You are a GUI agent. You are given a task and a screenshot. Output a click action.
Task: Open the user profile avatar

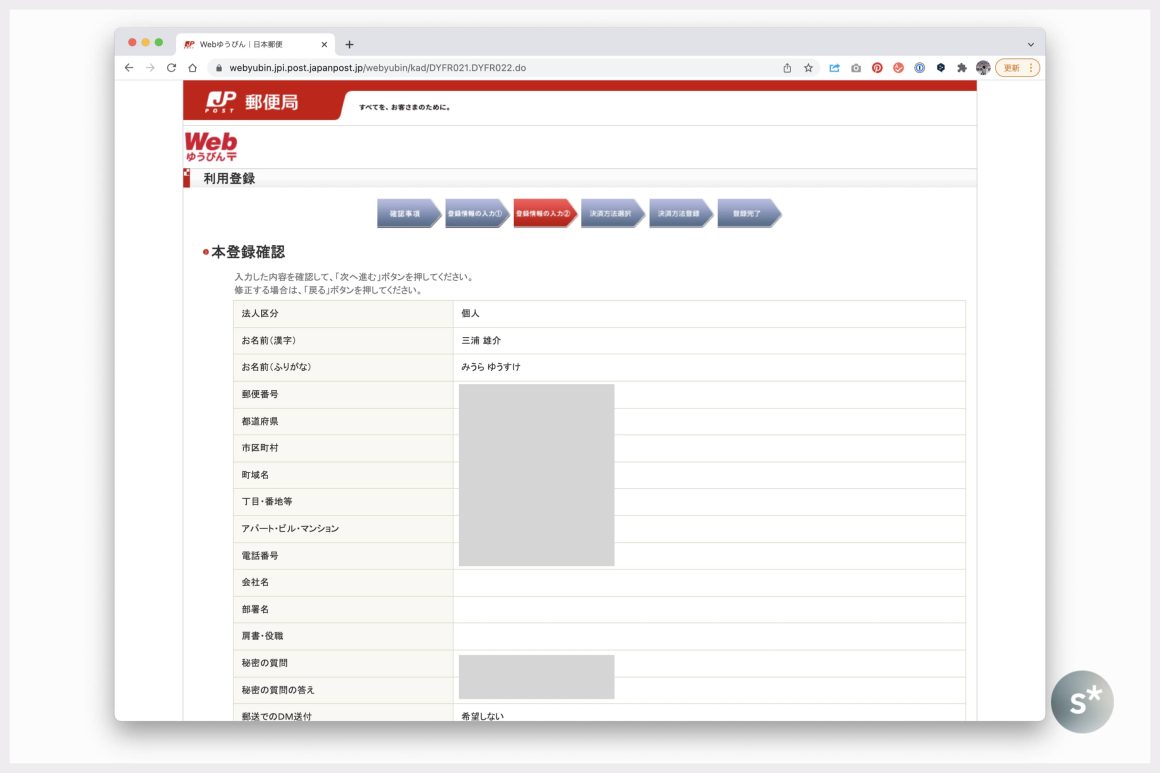983,68
